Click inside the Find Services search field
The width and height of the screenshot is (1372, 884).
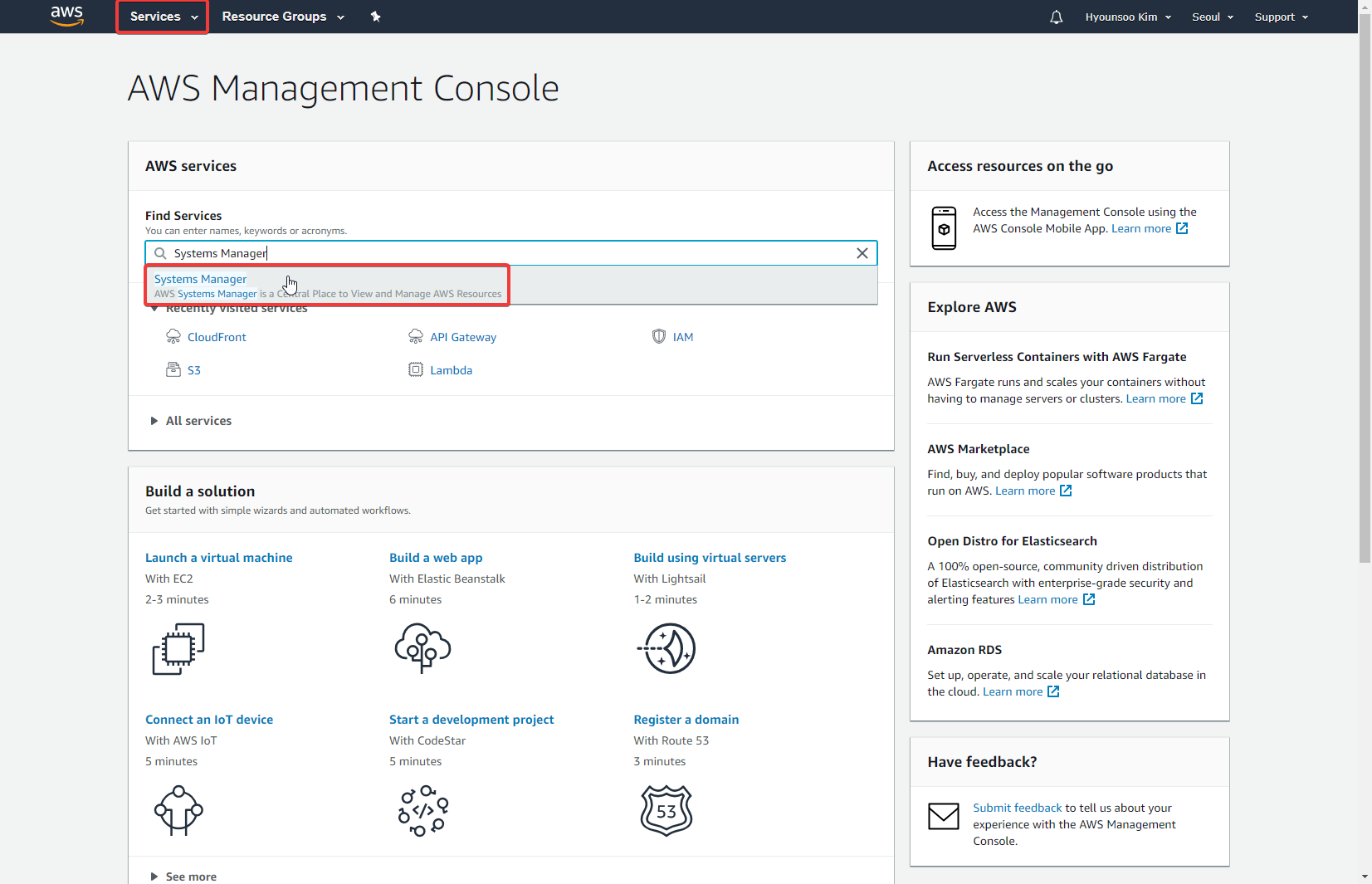click(x=511, y=253)
